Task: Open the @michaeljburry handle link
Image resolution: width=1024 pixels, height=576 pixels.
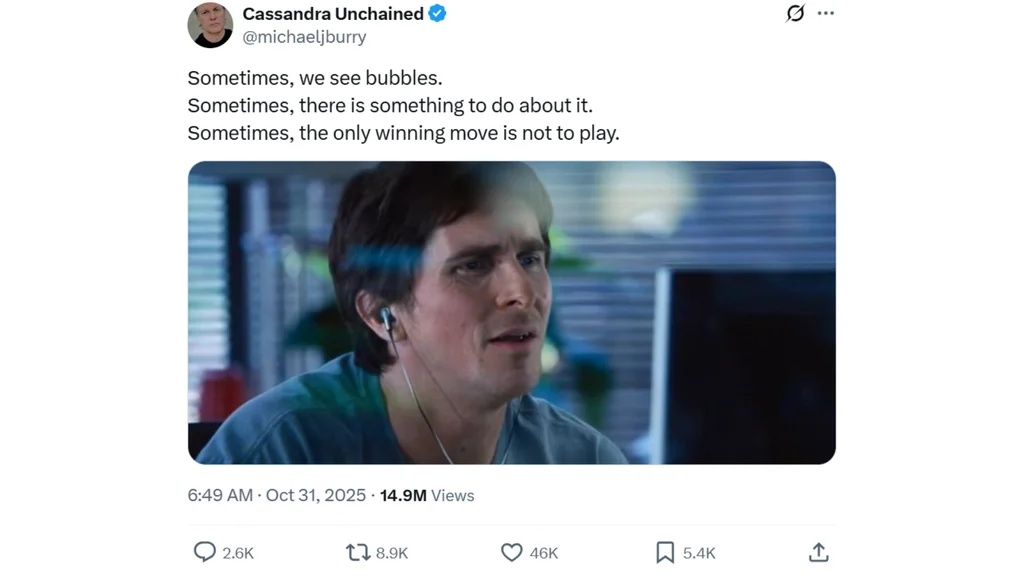Action: [x=304, y=37]
